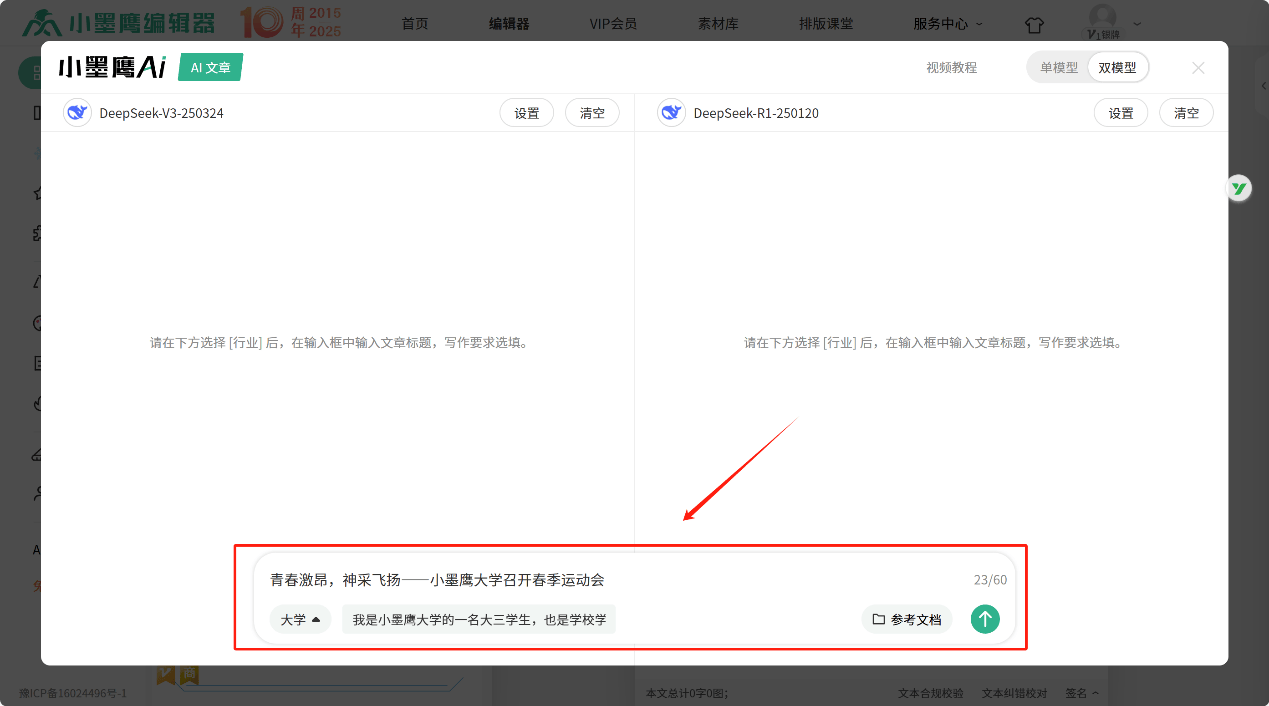Image resolution: width=1269 pixels, height=706 pixels.
Task: Expand the 签名 dropdown in bottom bar
Action: (1082, 692)
